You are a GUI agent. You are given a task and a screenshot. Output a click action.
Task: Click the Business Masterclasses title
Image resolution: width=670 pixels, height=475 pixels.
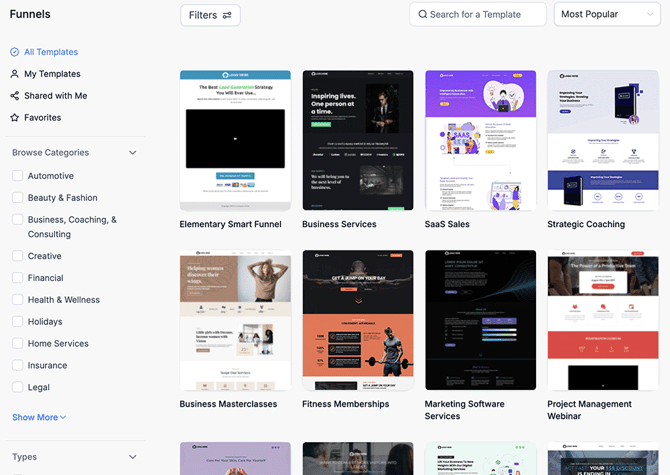point(228,404)
